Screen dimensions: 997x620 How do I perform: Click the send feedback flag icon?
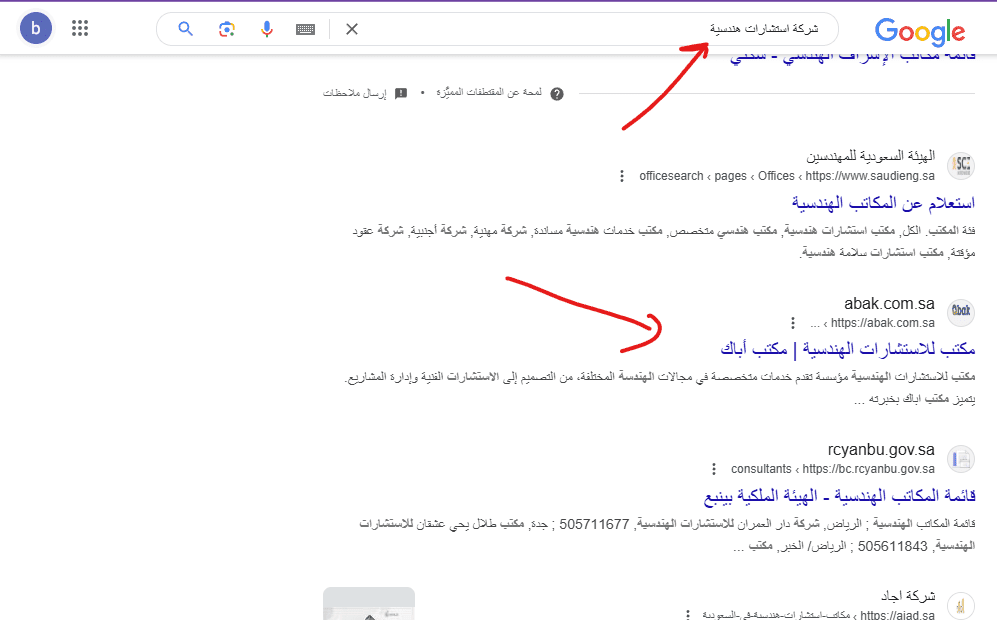[x=401, y=93]
